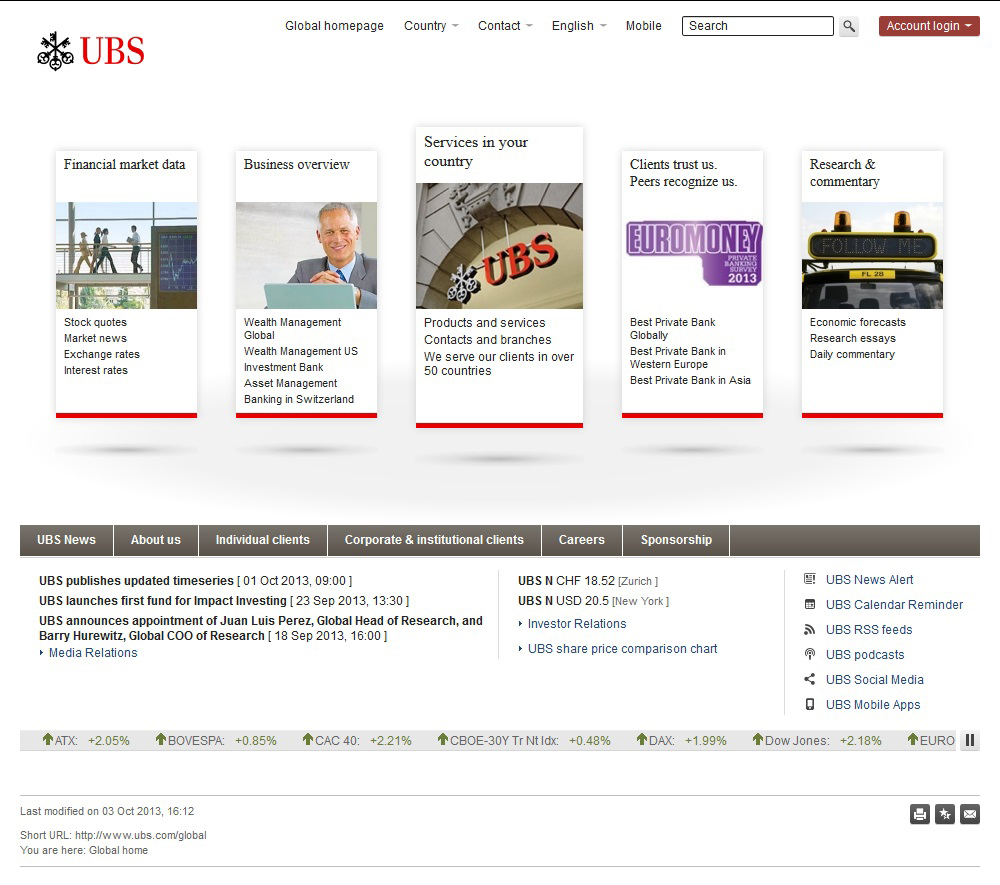This screenshot has height=885, width=1000.
Task: Switch to the Sponsorship tab
Action: (676, 540)
